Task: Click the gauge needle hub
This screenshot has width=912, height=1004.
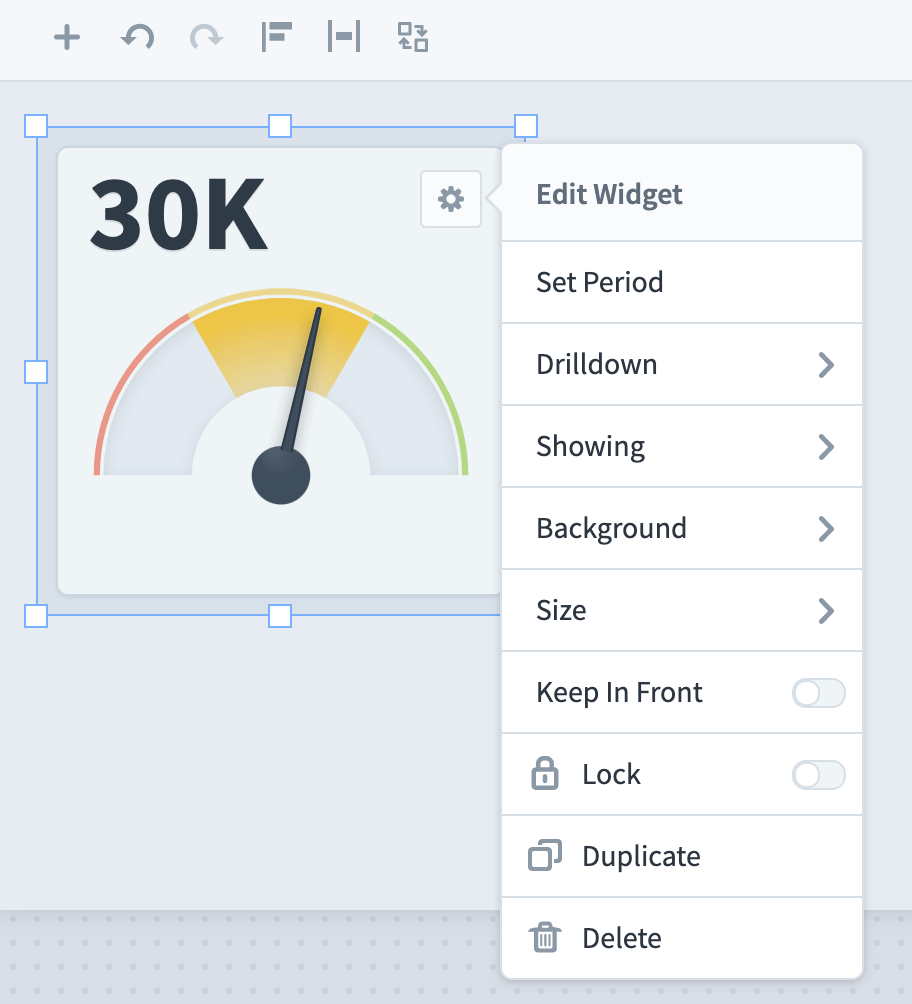Action: (x=281, y=475)
